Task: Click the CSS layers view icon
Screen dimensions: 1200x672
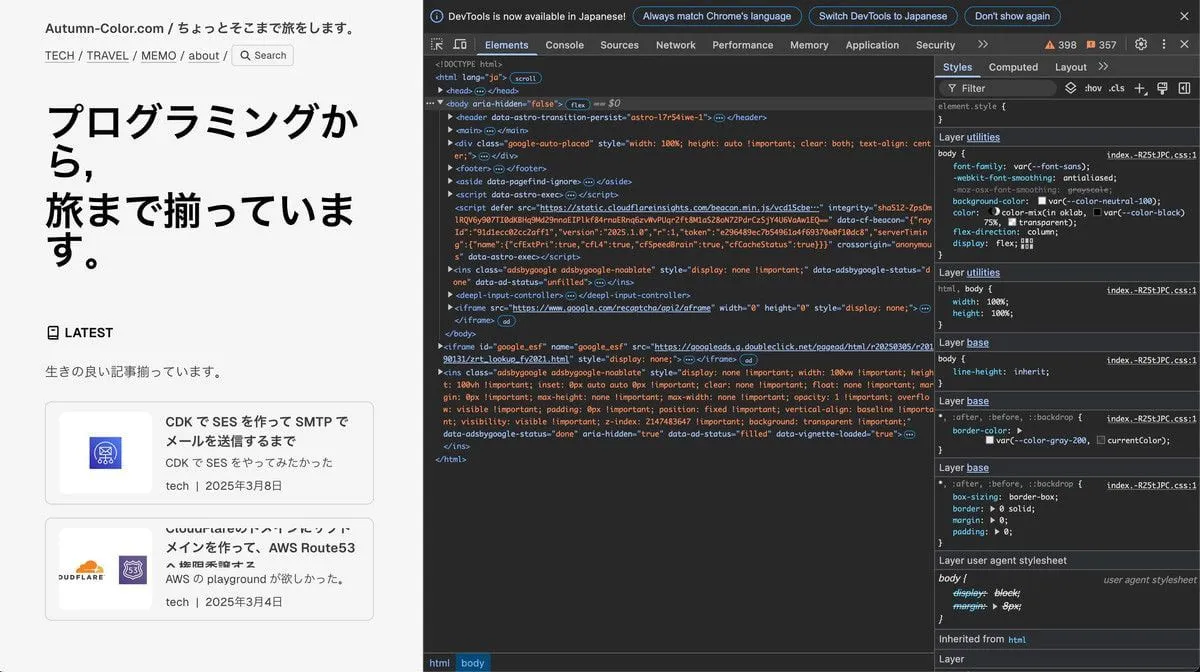Action: point(1070,88)
